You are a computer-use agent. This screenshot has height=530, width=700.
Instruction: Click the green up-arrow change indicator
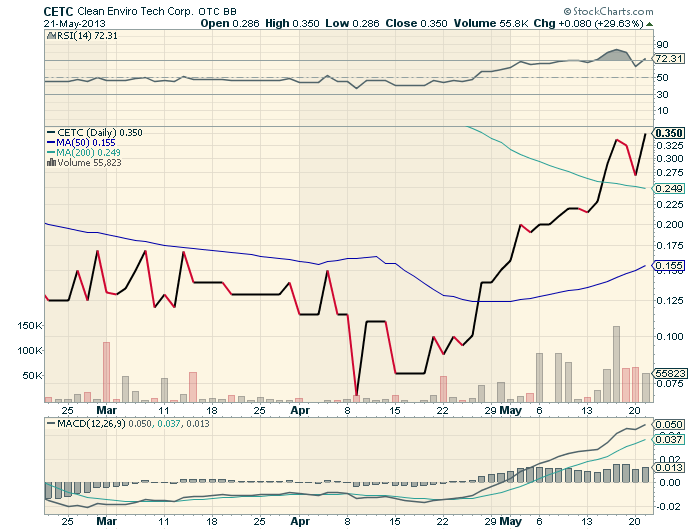pyautogui.click(x=650, y=24)
